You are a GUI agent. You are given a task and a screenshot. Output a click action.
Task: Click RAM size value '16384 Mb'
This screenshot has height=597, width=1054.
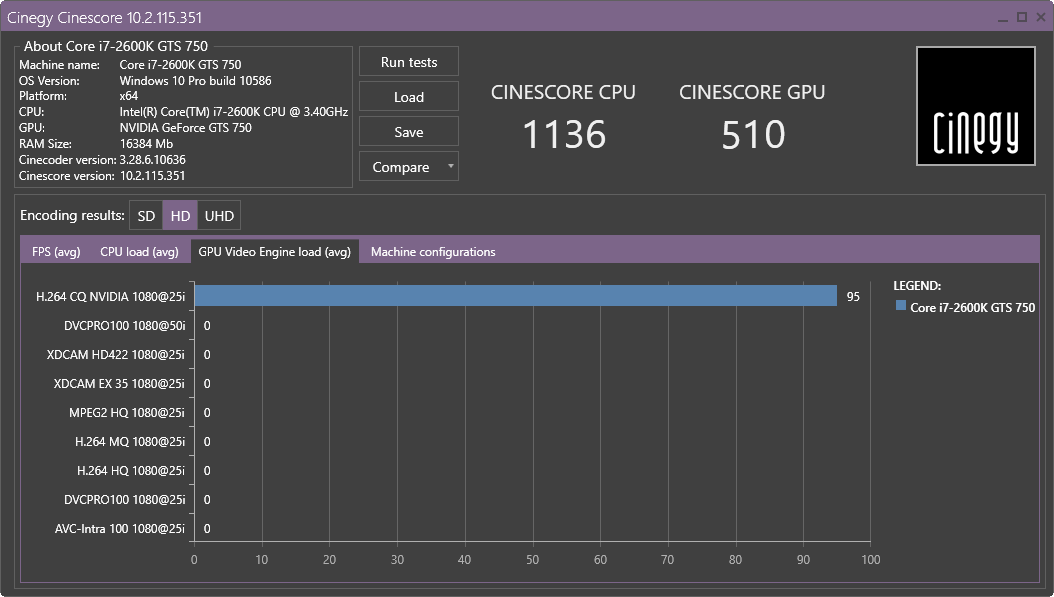(x=146, y=144)
